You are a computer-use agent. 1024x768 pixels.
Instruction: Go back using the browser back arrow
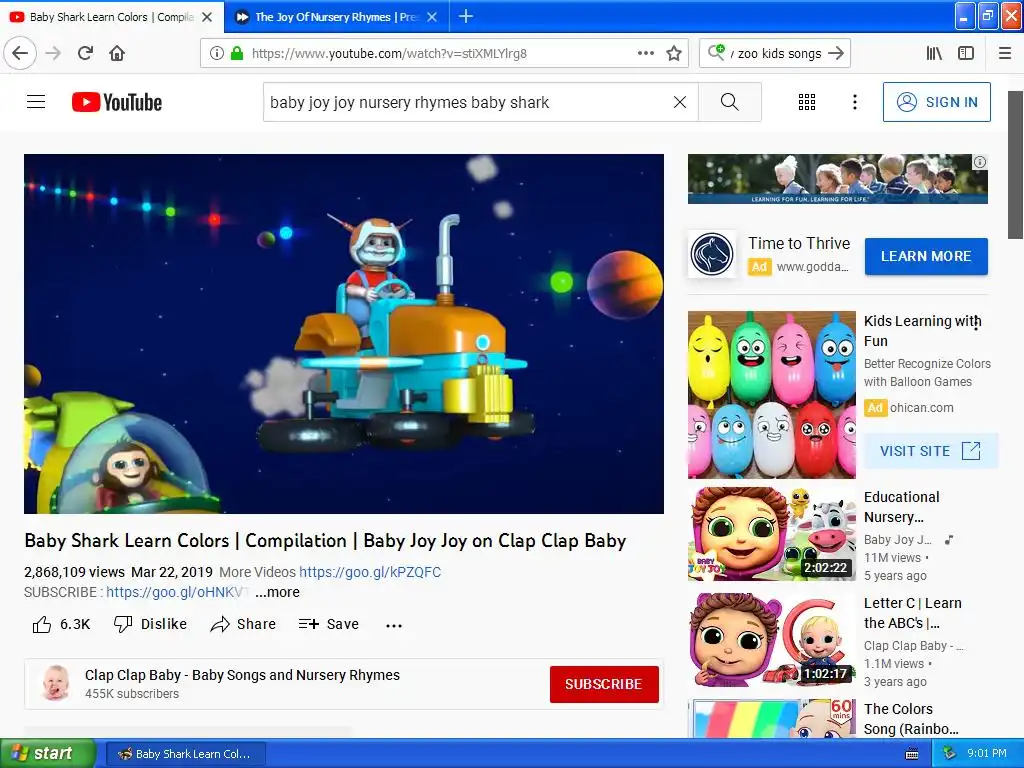(20, 53)
